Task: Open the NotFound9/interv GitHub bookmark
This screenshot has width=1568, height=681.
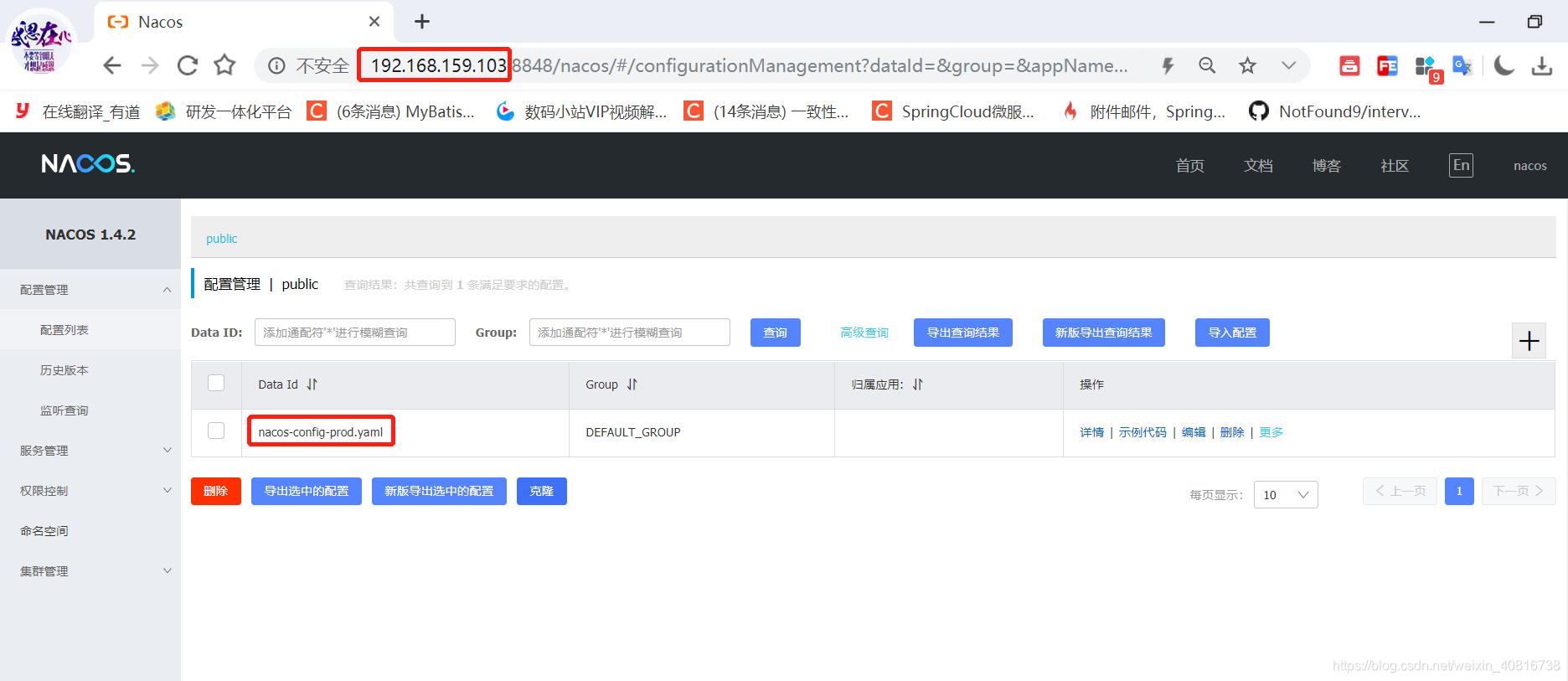Action: (1334, 111)
